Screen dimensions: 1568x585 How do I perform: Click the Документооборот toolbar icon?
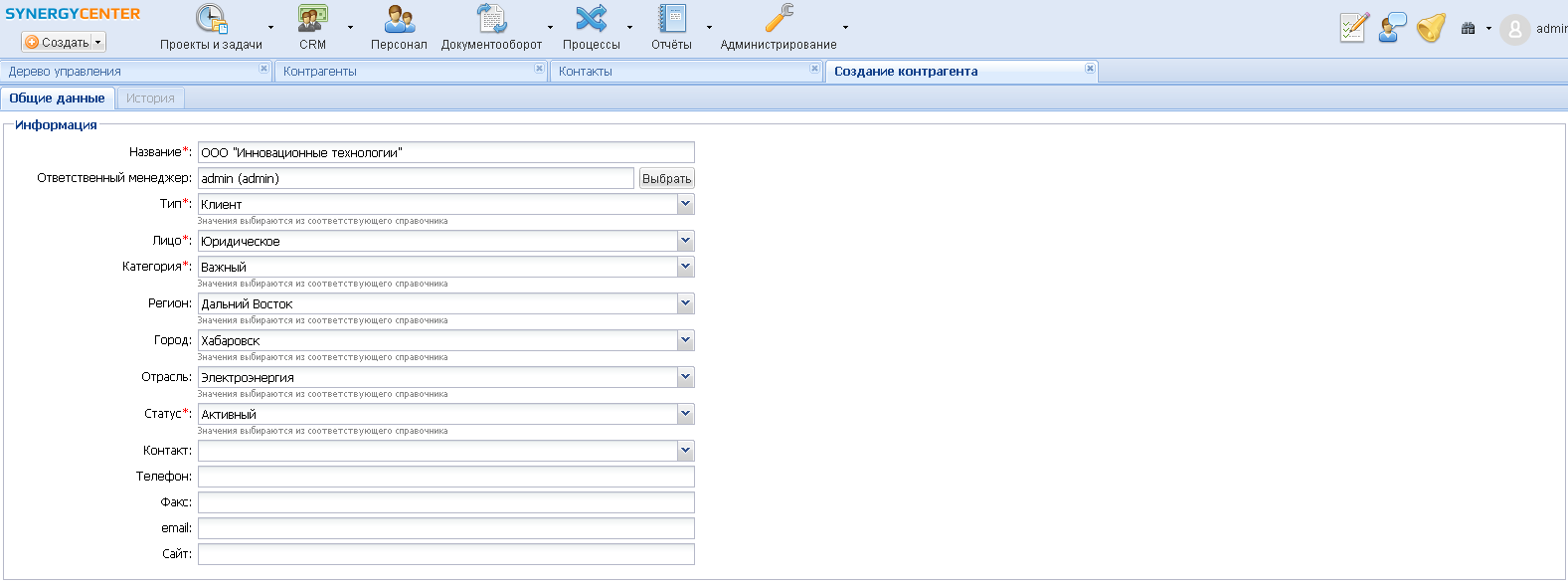click(491, 20)
